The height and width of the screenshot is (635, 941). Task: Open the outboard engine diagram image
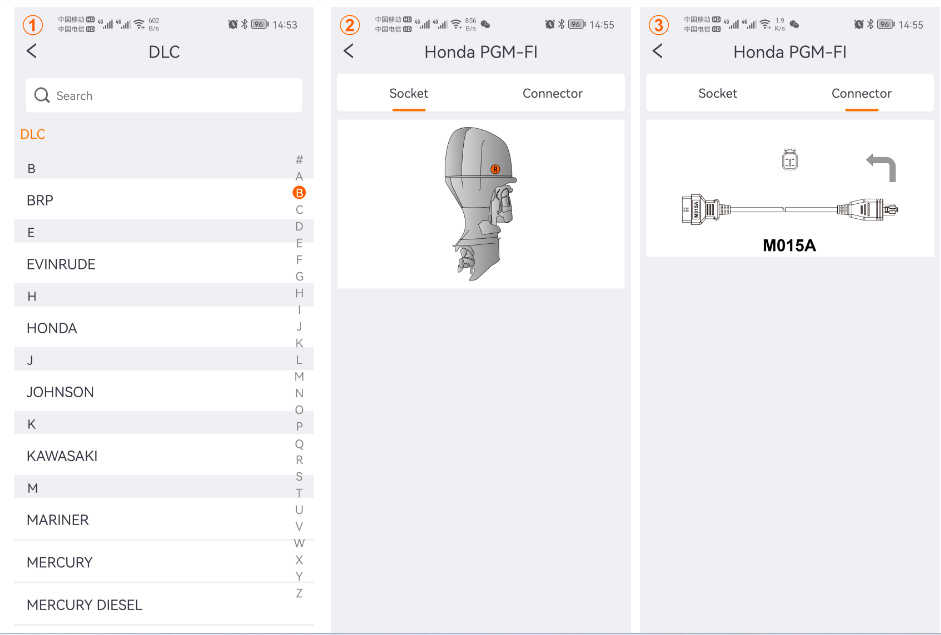click(x=481, y=204)
